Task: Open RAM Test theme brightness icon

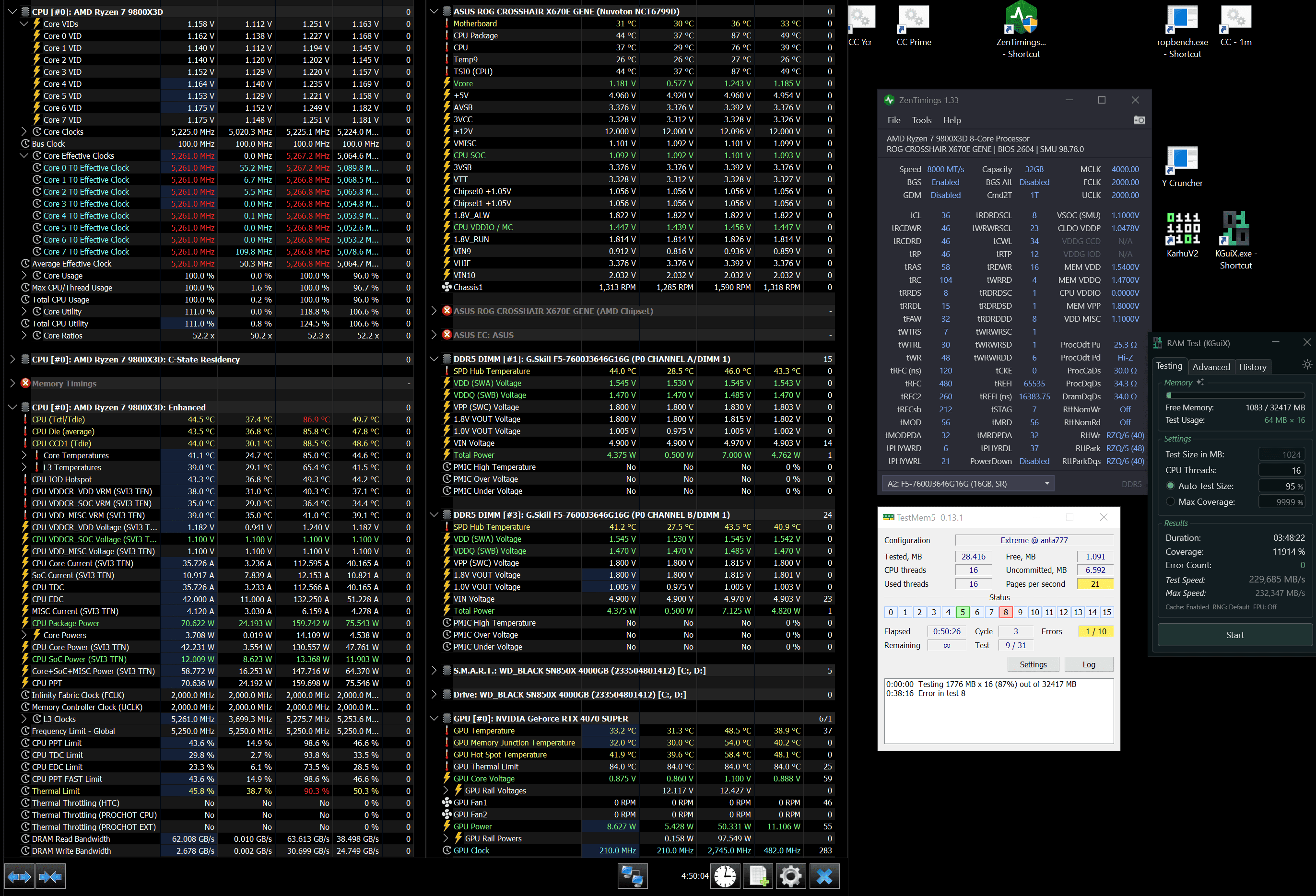Action: [x=1306, y=364]
